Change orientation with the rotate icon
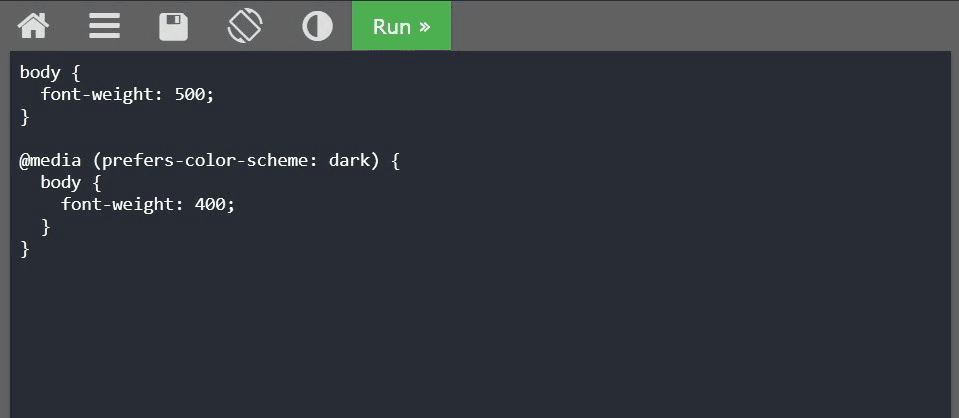This screenshot has height=418, width=959. coord(245,26)
